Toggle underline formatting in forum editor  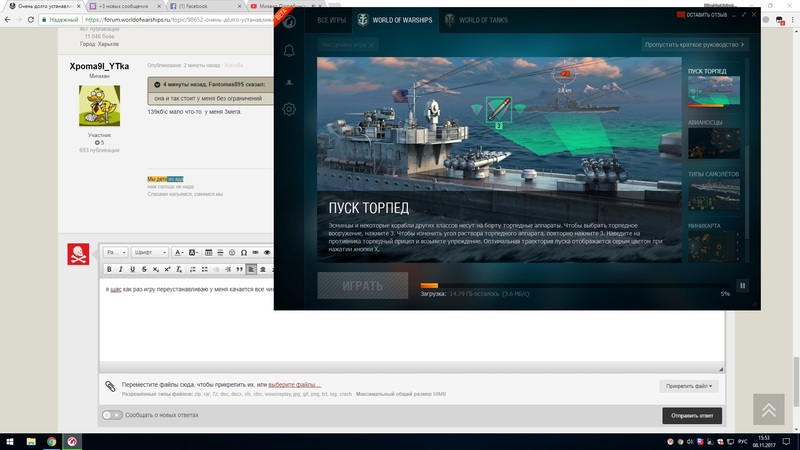point(133,269)
